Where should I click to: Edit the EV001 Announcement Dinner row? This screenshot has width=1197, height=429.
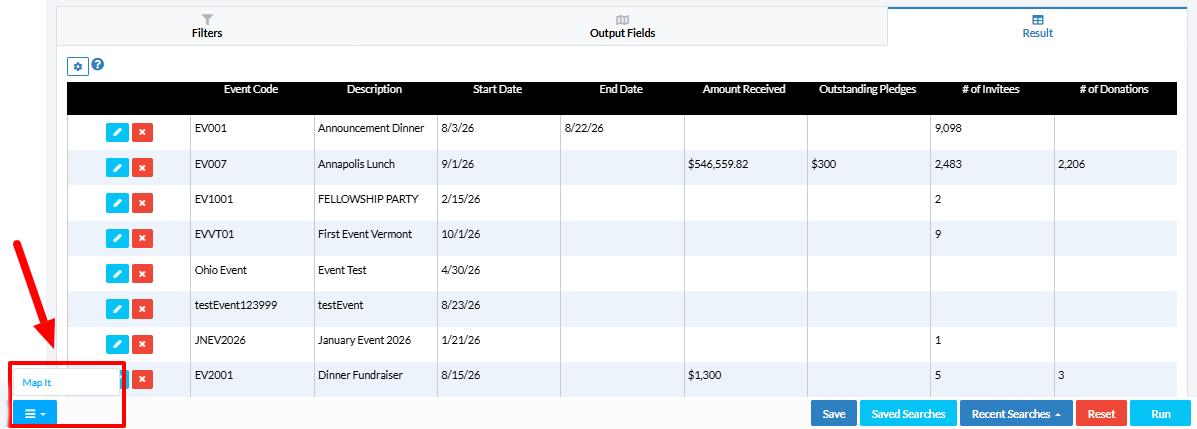pos(117,132)
